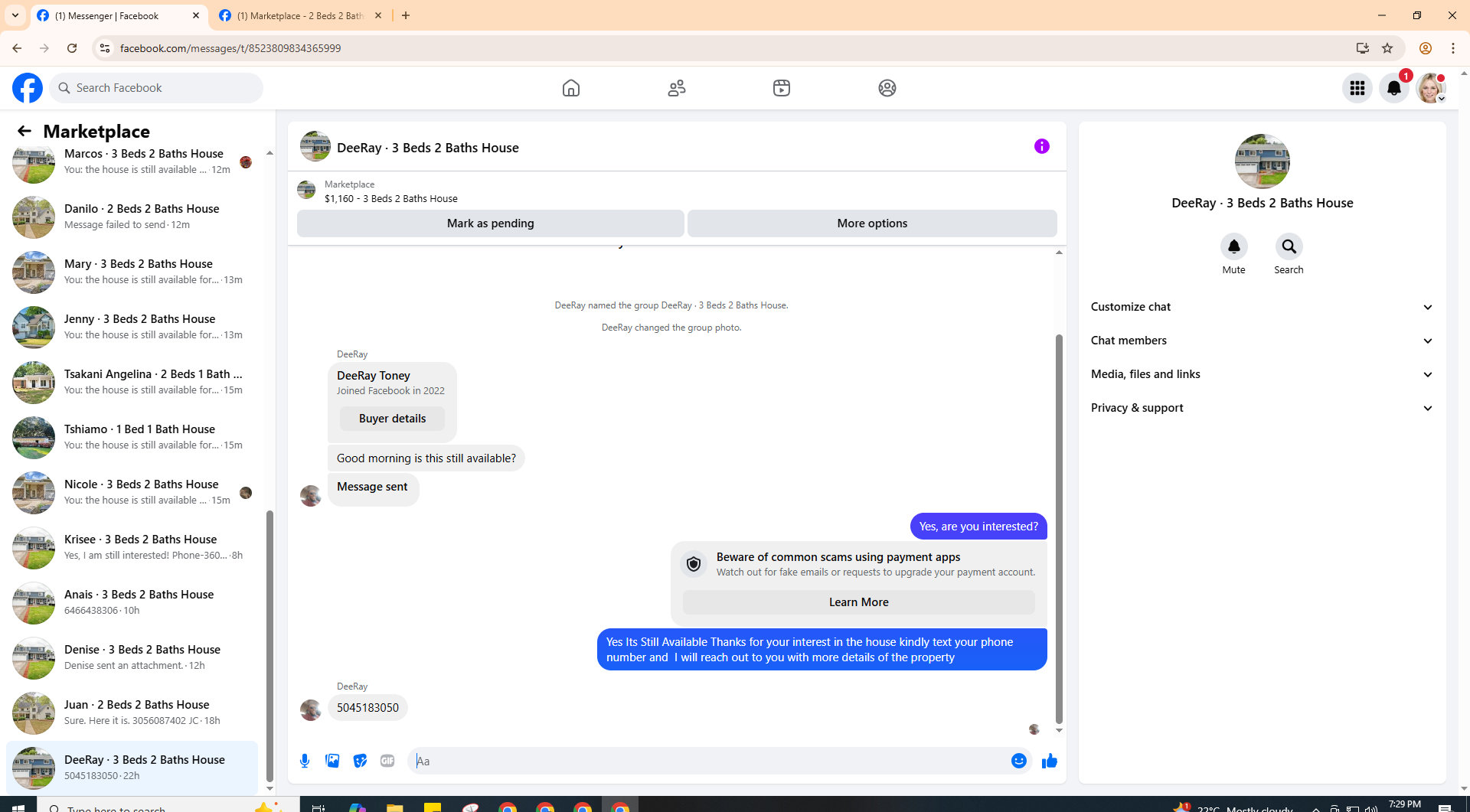The image size is (1470, 812).
Task: Open Anais 3 Beds 2 Baths conversation
Action: 132,602
